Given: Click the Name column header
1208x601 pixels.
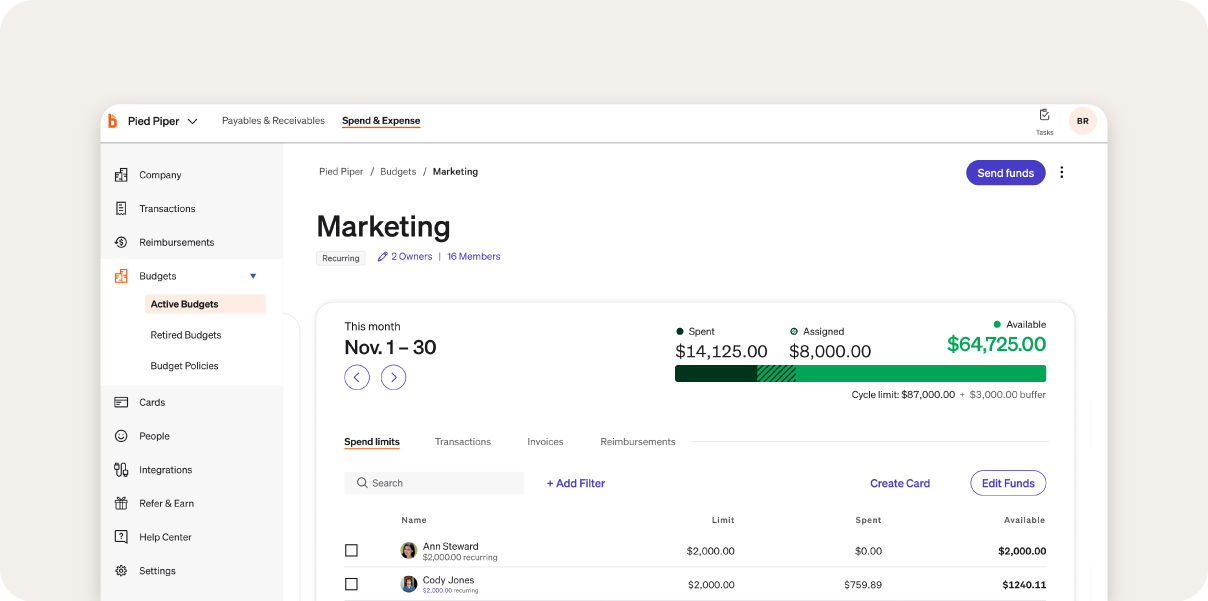Looking at the screenshot, I should [414, 520].
